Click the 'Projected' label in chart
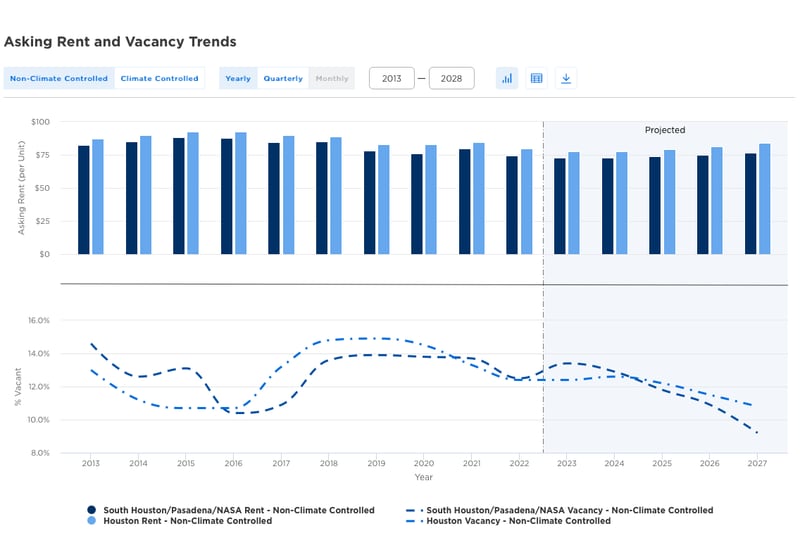800x552 pixels. tap(665, 130)
